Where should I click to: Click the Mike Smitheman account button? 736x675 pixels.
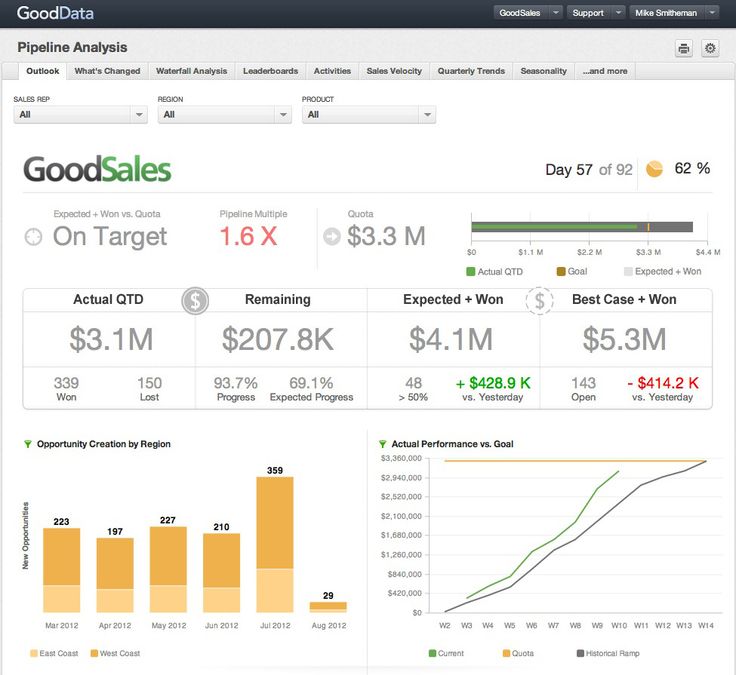coord(667,13)
